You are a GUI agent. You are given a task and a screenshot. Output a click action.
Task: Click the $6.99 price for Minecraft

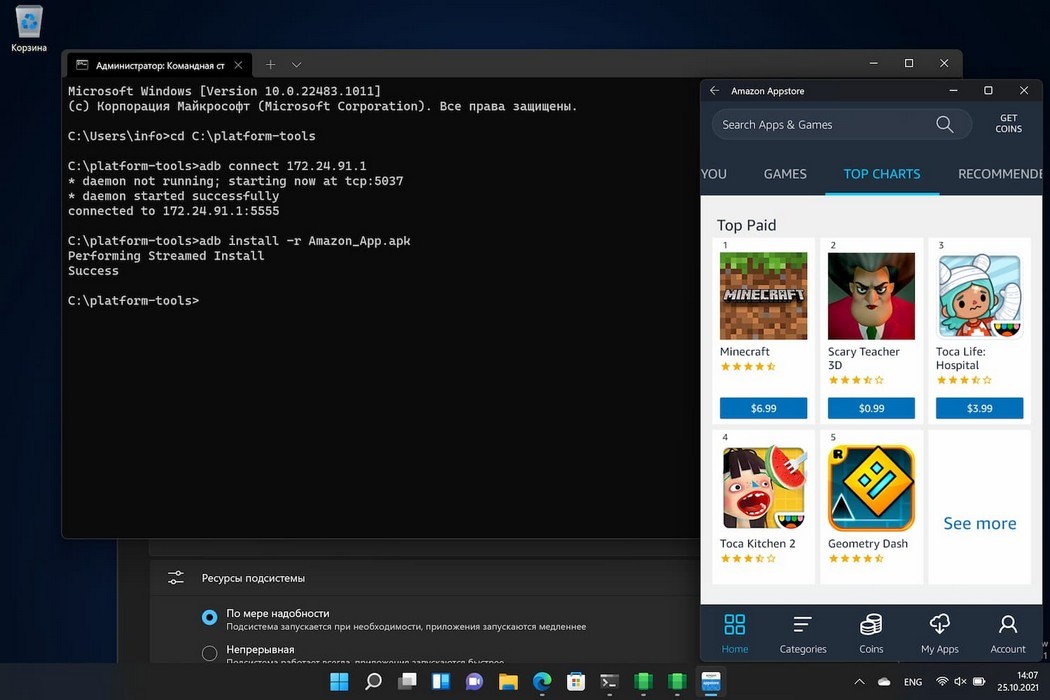(x=763, y=408)
